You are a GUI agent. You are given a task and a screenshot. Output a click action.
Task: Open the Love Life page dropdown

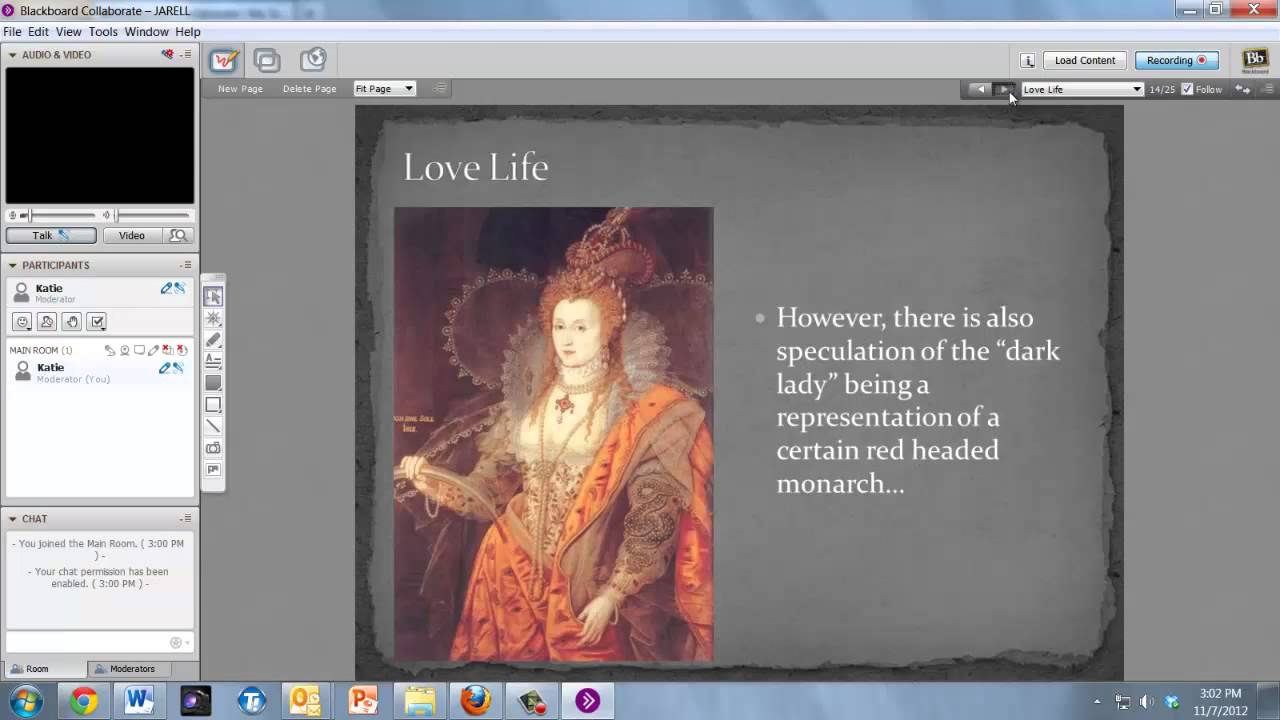click(x=1082, y=89)
